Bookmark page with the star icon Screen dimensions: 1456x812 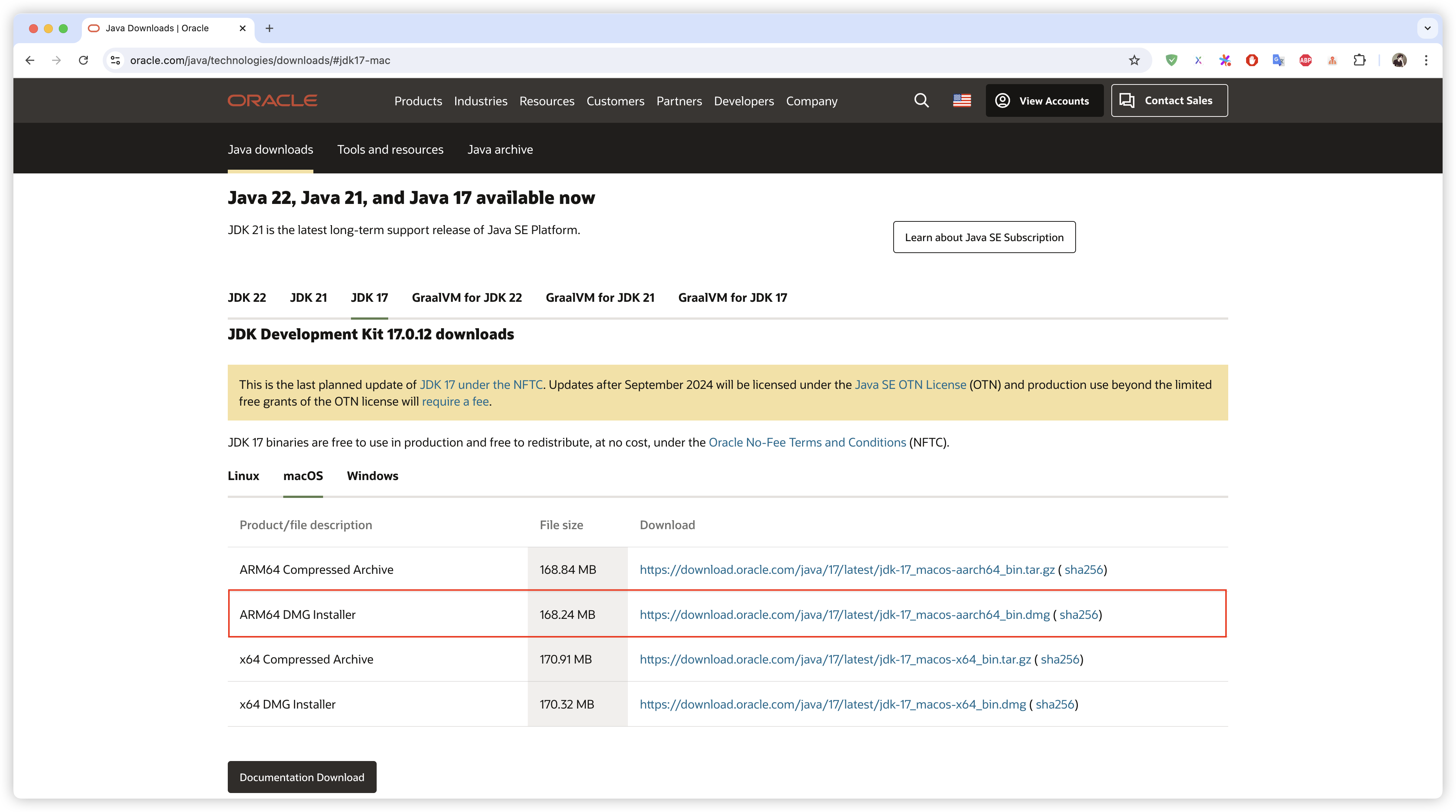pyautogui.click(x=1134, y=60)
